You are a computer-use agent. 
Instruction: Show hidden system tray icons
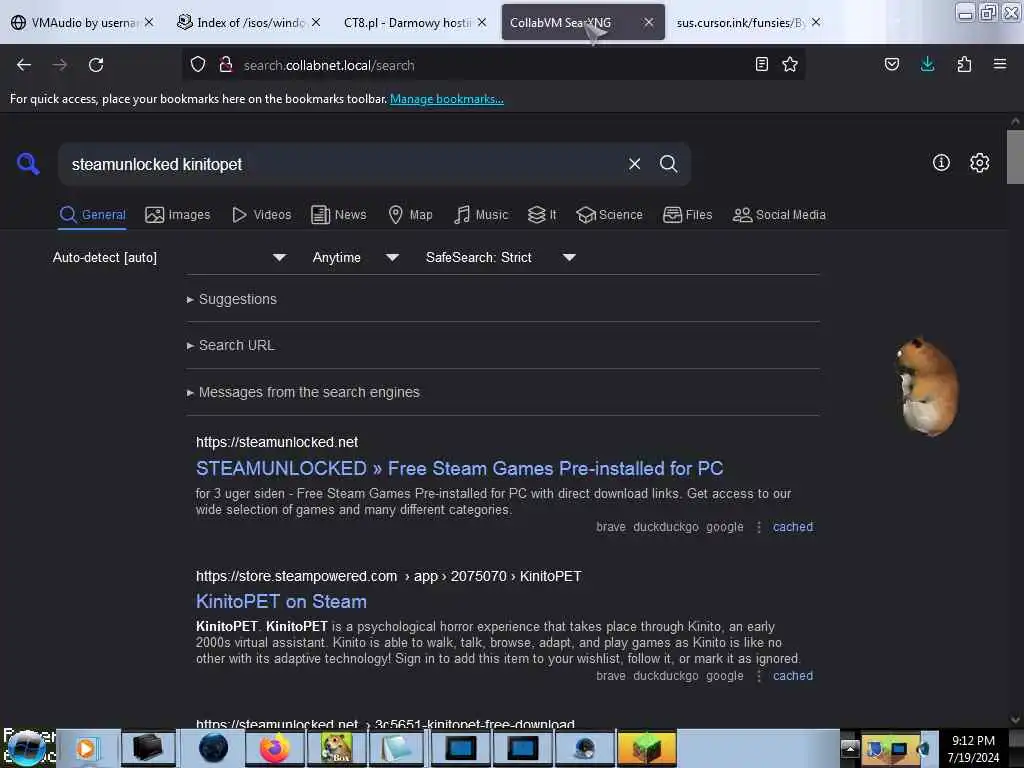point(850,748)
